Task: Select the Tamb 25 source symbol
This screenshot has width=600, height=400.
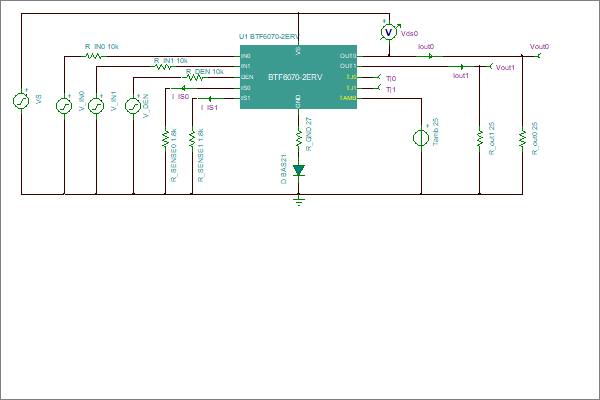Action: 421,137
